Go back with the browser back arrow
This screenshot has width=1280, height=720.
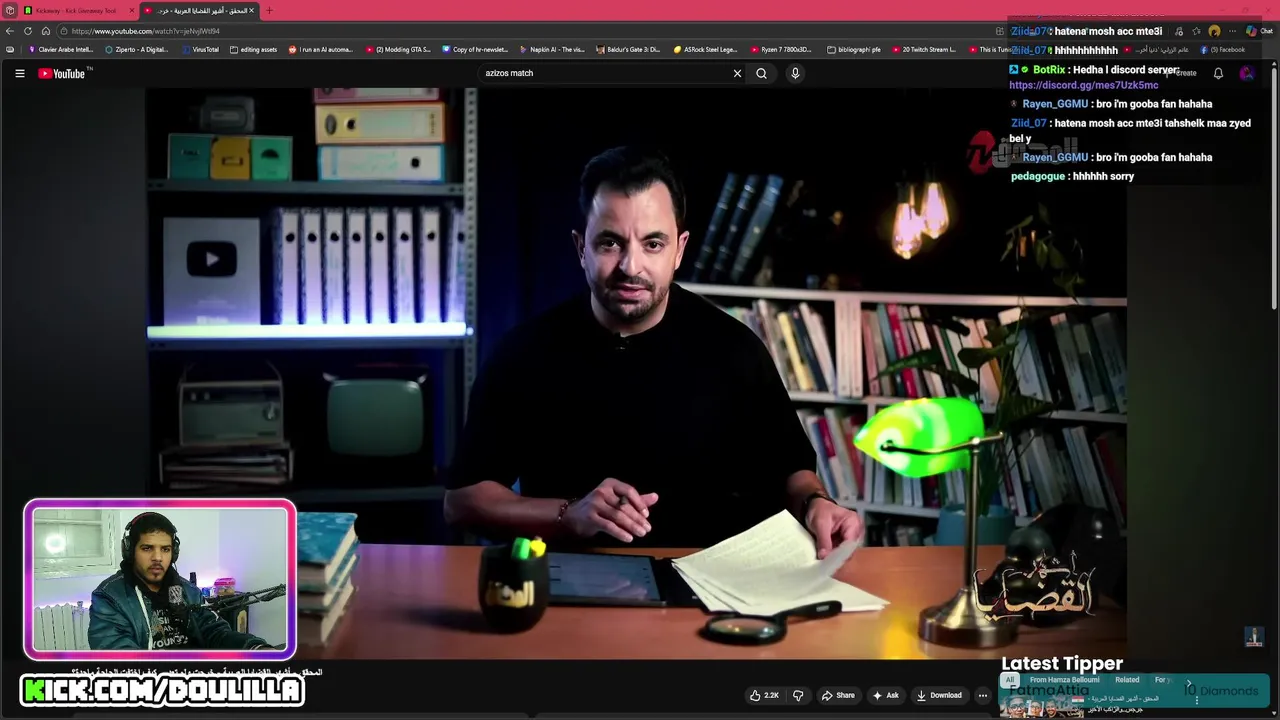(x=10, y=31)
